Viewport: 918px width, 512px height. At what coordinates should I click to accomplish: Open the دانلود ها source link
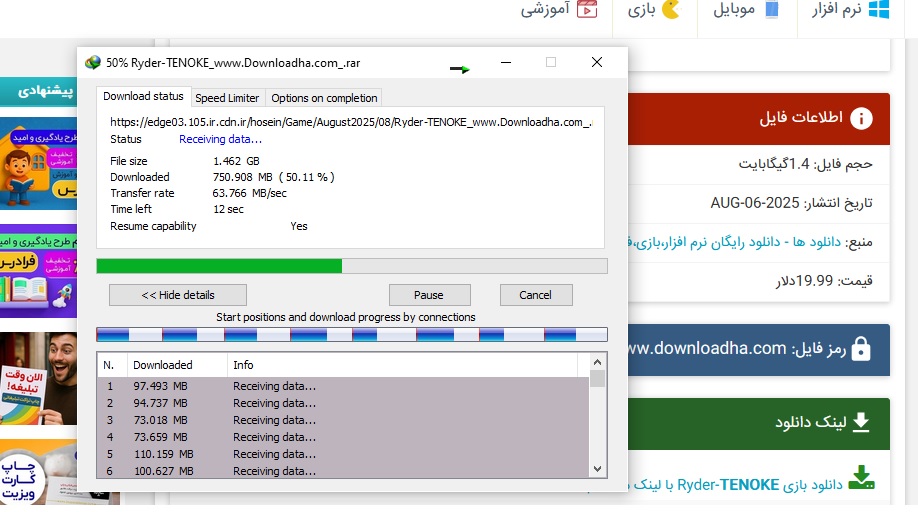click(734, 242)
